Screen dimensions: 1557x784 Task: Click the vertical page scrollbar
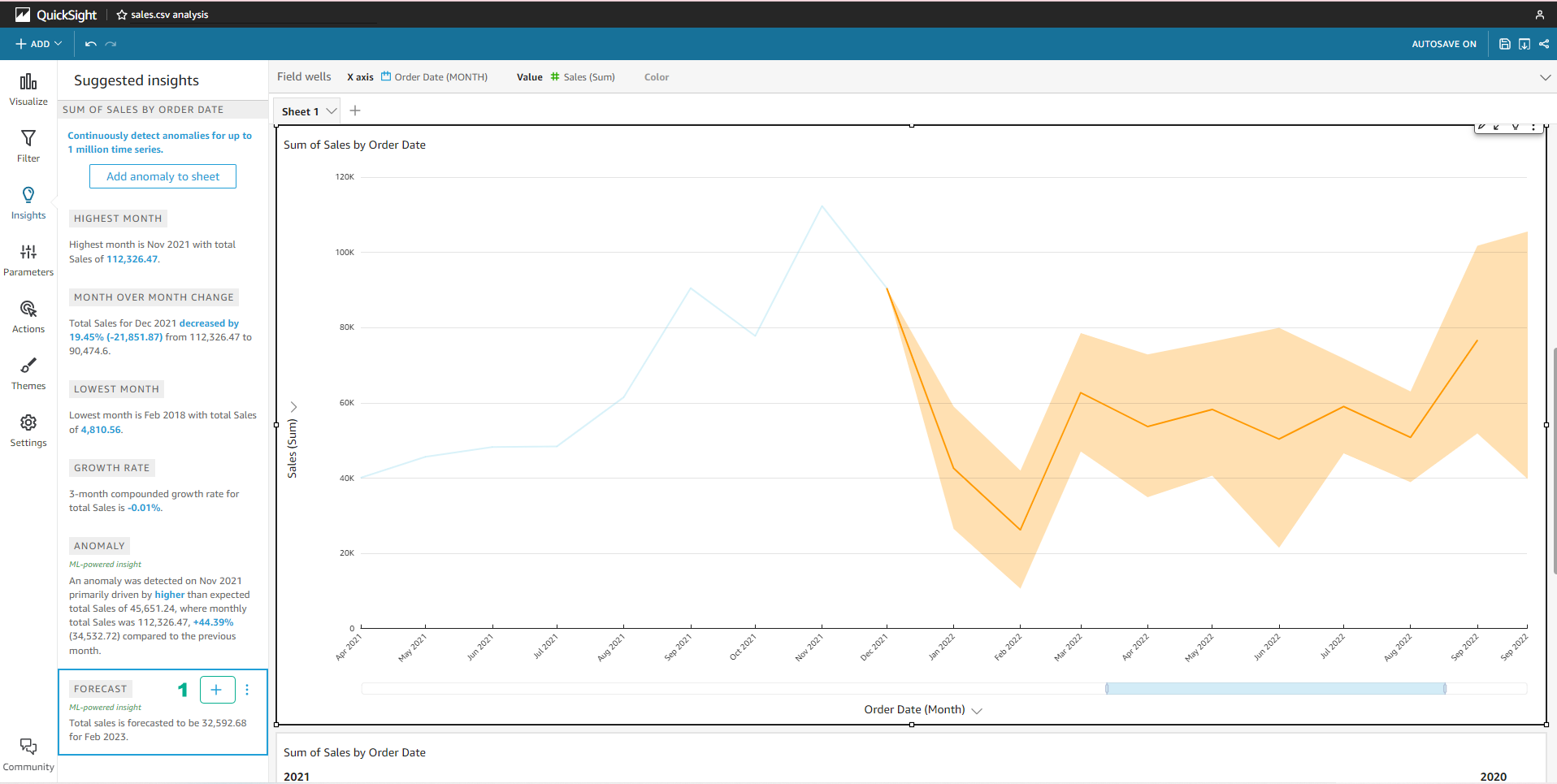tap(1554, 461)
